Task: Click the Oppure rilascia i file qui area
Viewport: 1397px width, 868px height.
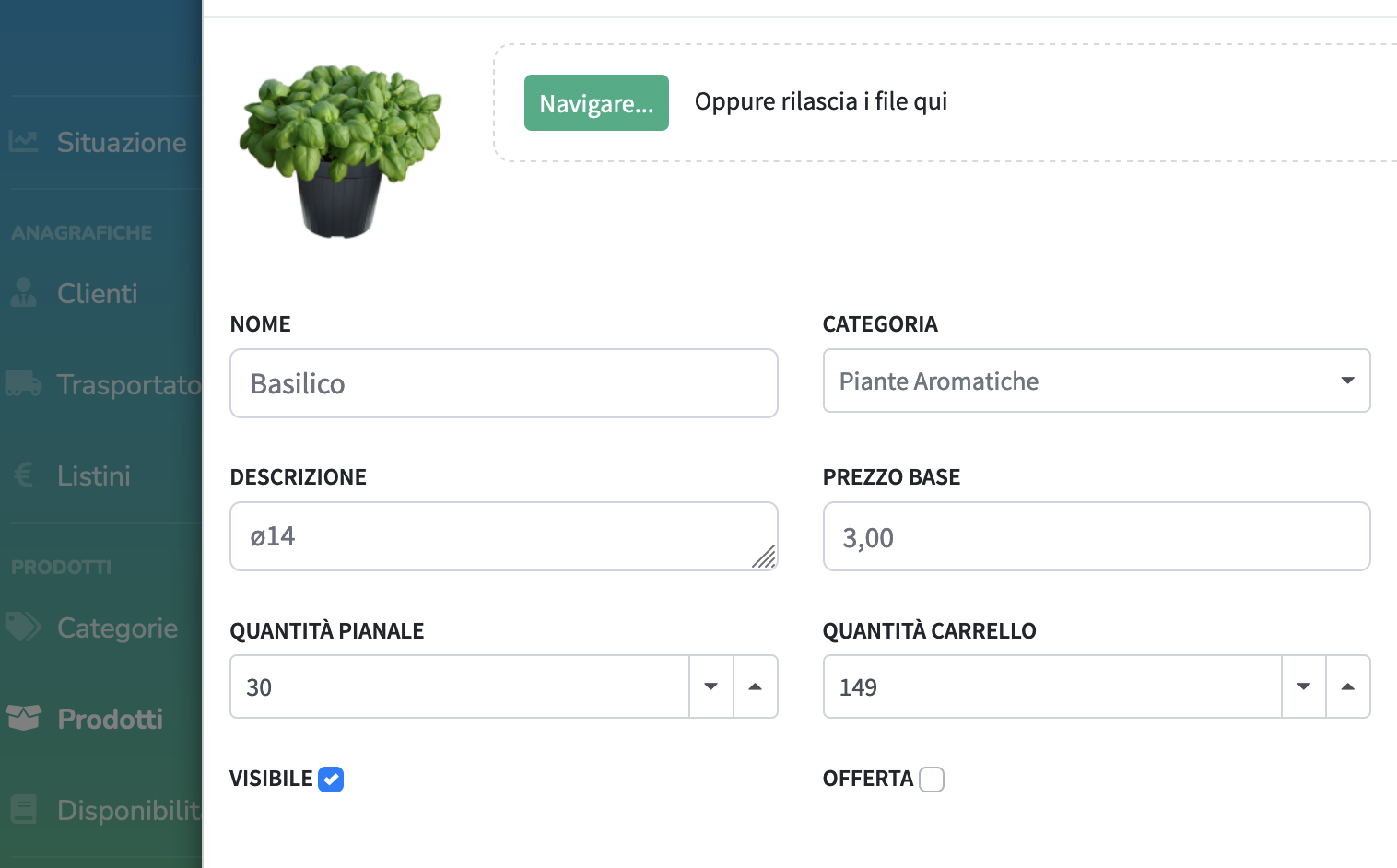Action: click(x=820, y=101)
